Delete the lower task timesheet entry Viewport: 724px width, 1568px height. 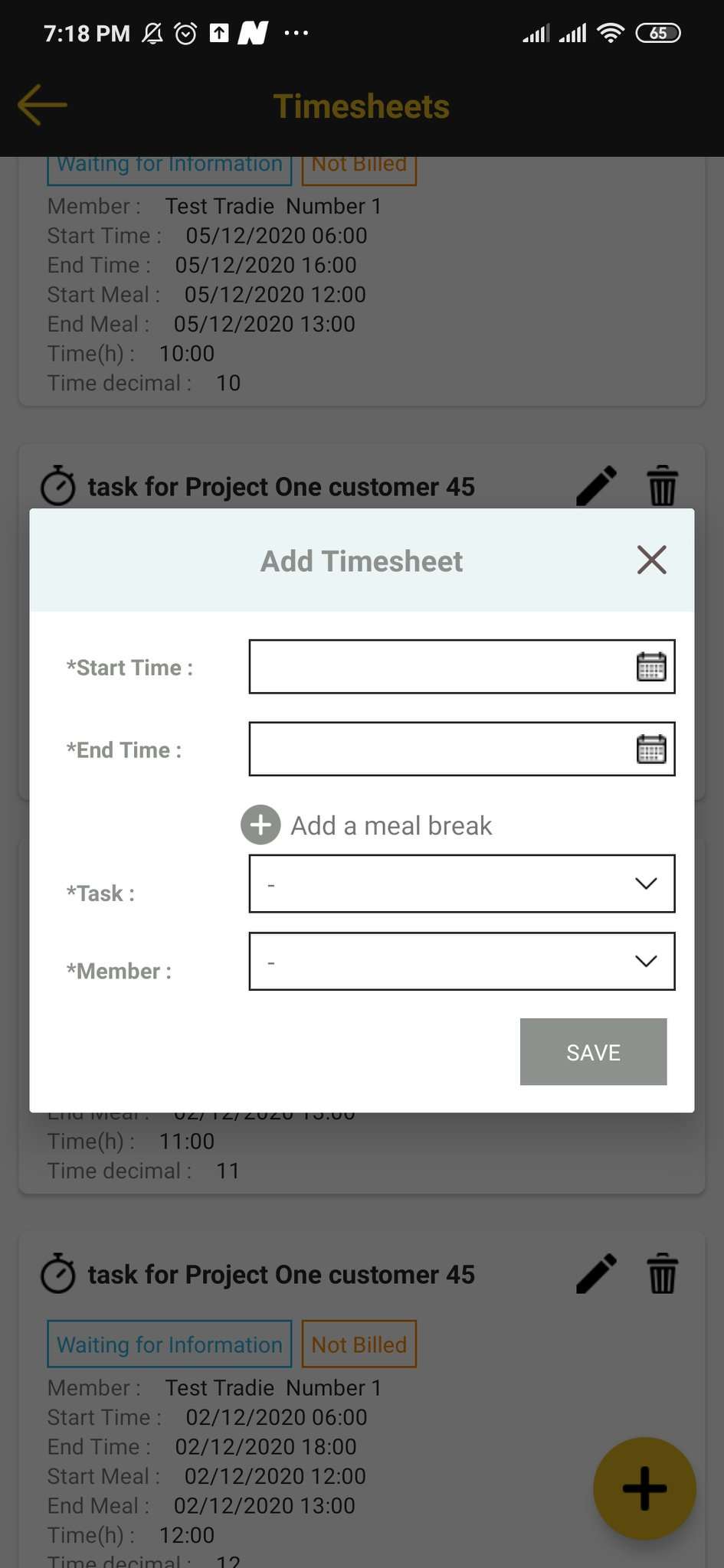pos(663,1274)
